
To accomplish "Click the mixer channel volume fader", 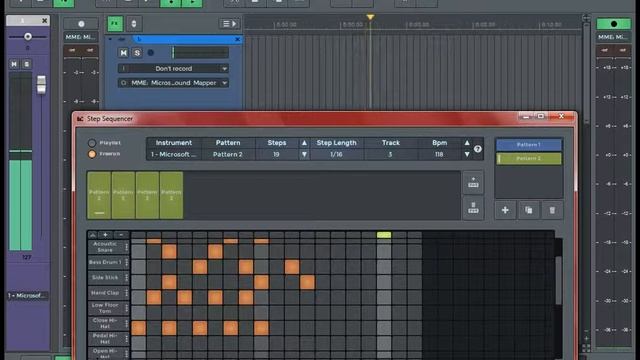I will click(x=41, y=84).
